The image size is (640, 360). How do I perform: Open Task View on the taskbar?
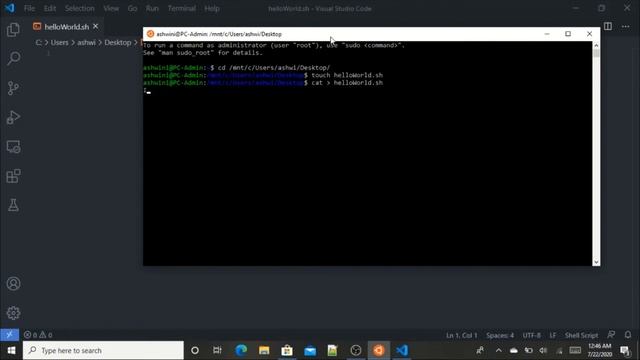[217, 351]
